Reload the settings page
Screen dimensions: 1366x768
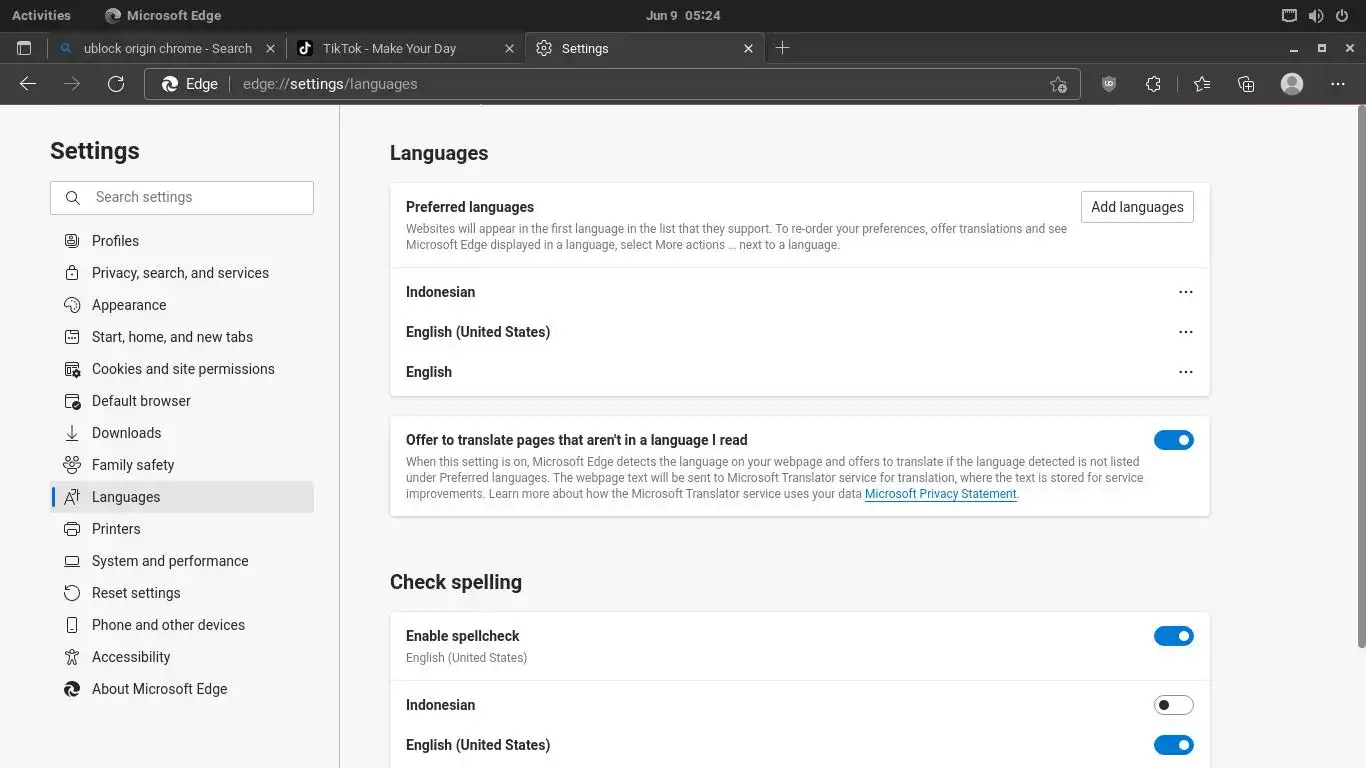coord(116,84)
